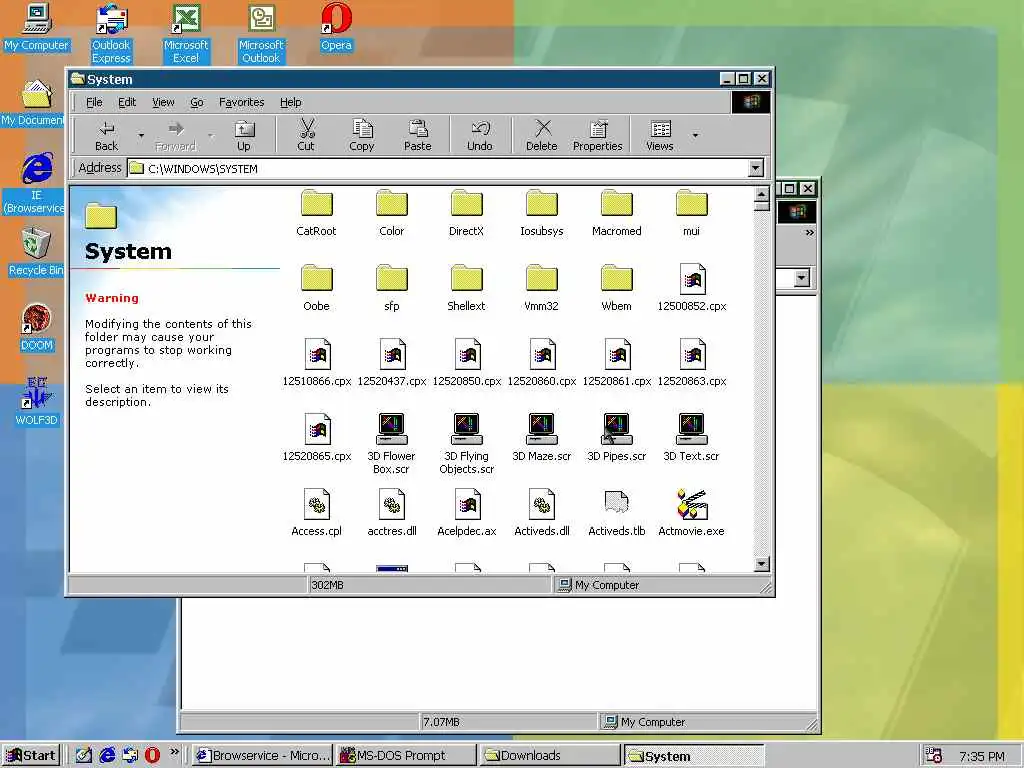Select the sfp folder
This screenshot has height=768, width=1024.
[x=391, y=288]
